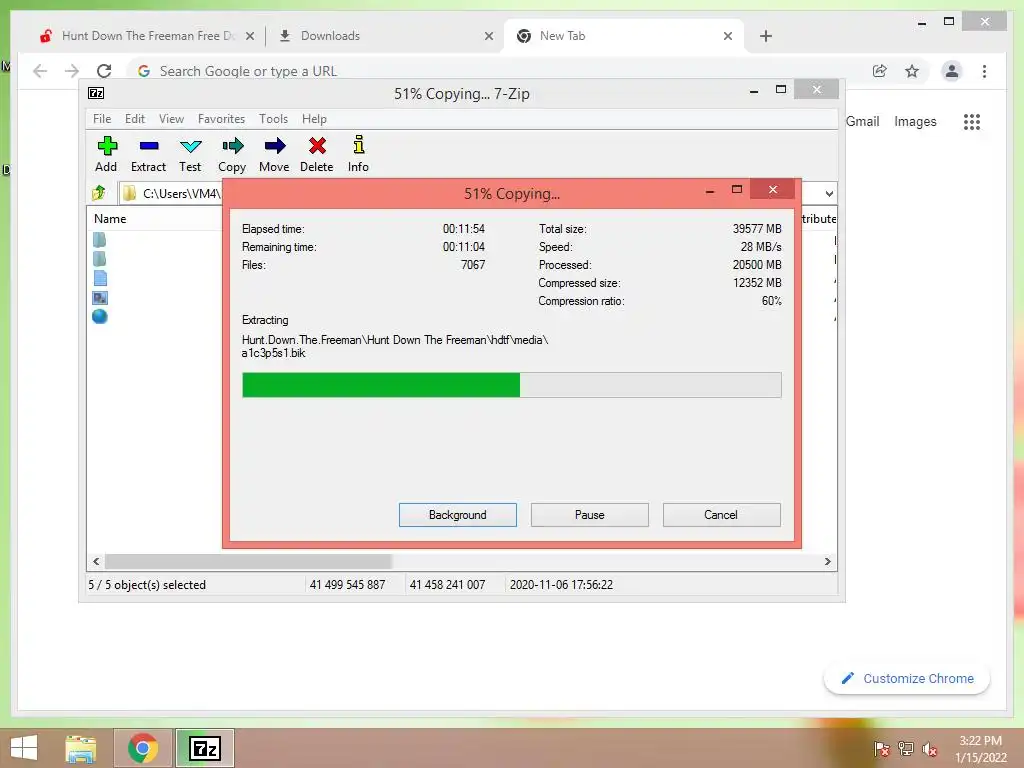Click the Delete tool in 7-Zip toolbar
Image resolution: width=1024 pixels, height=768 pixels.
317,154
